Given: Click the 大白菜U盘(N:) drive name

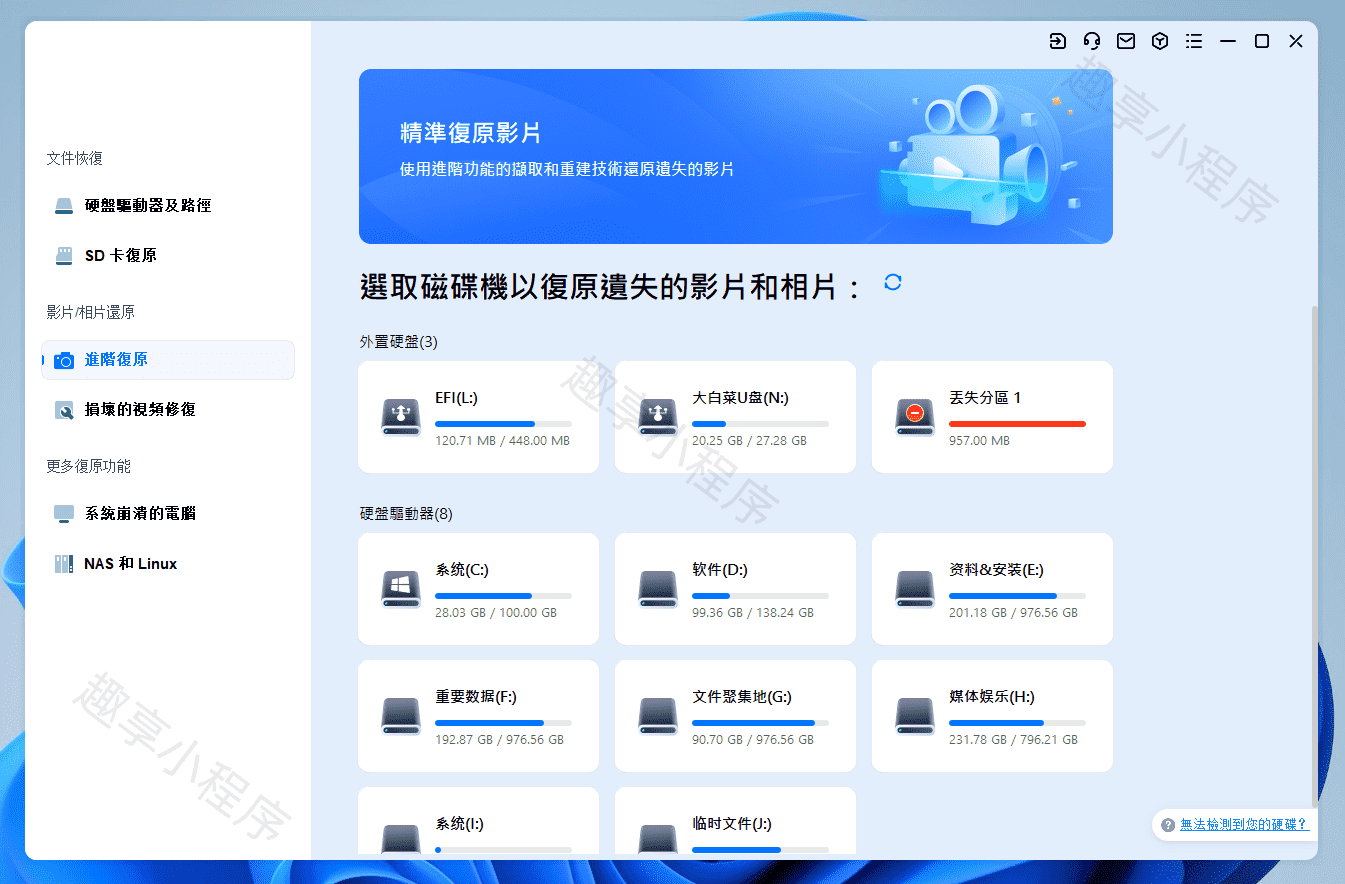Looking at the screenshot, I should click(x=740, y=398).
